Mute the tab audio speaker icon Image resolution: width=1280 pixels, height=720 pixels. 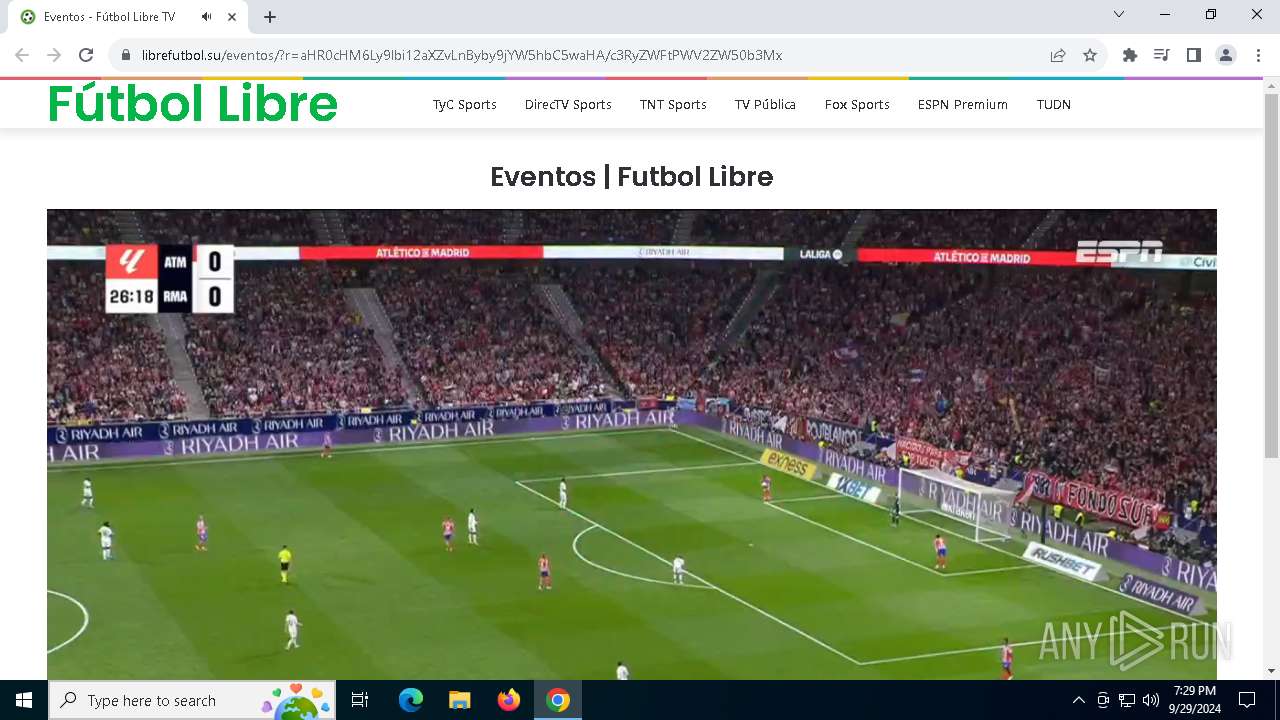click(206, 16)
